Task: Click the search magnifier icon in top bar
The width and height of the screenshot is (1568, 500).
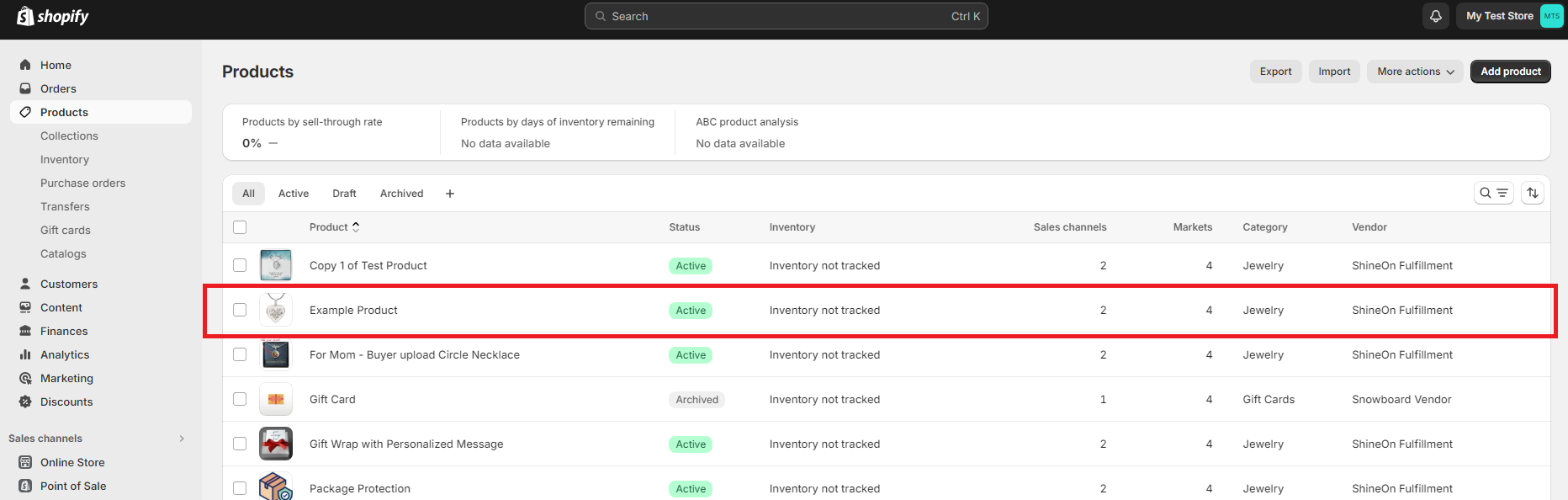Action: (601, 16)
